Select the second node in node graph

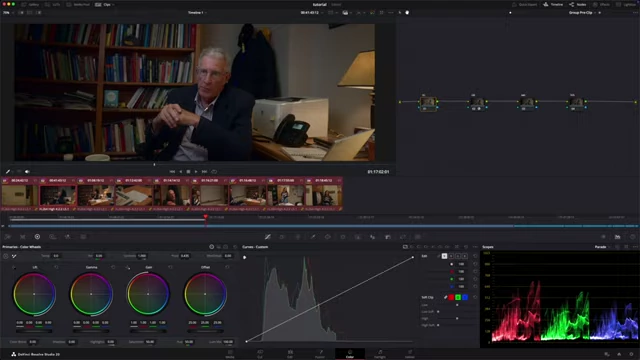pos(478,102)
